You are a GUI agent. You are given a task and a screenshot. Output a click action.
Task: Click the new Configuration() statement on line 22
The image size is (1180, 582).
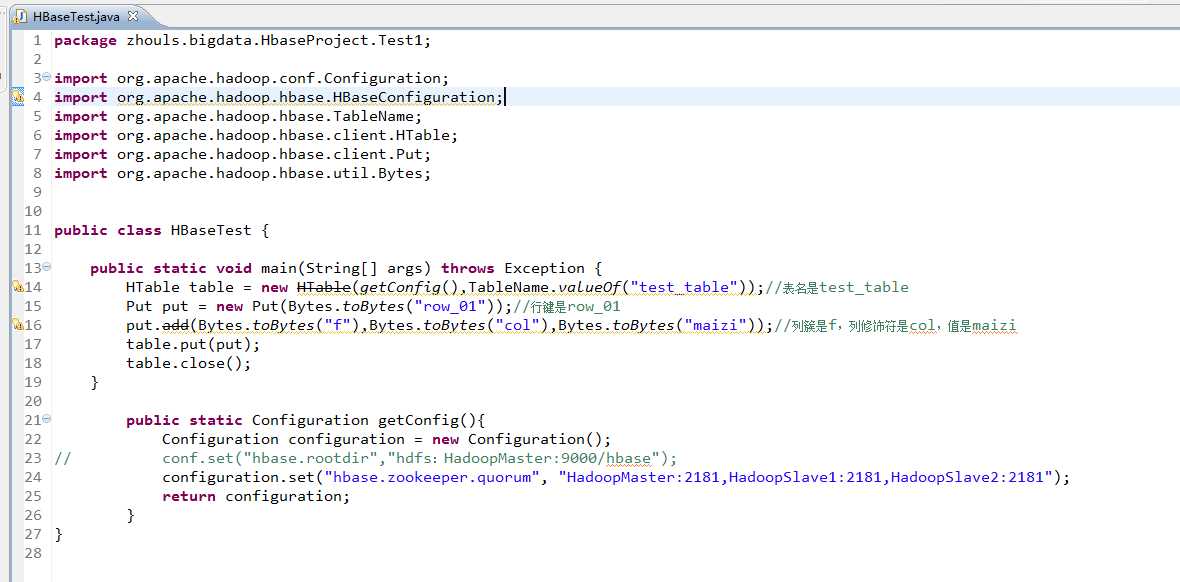pos(386,439)
